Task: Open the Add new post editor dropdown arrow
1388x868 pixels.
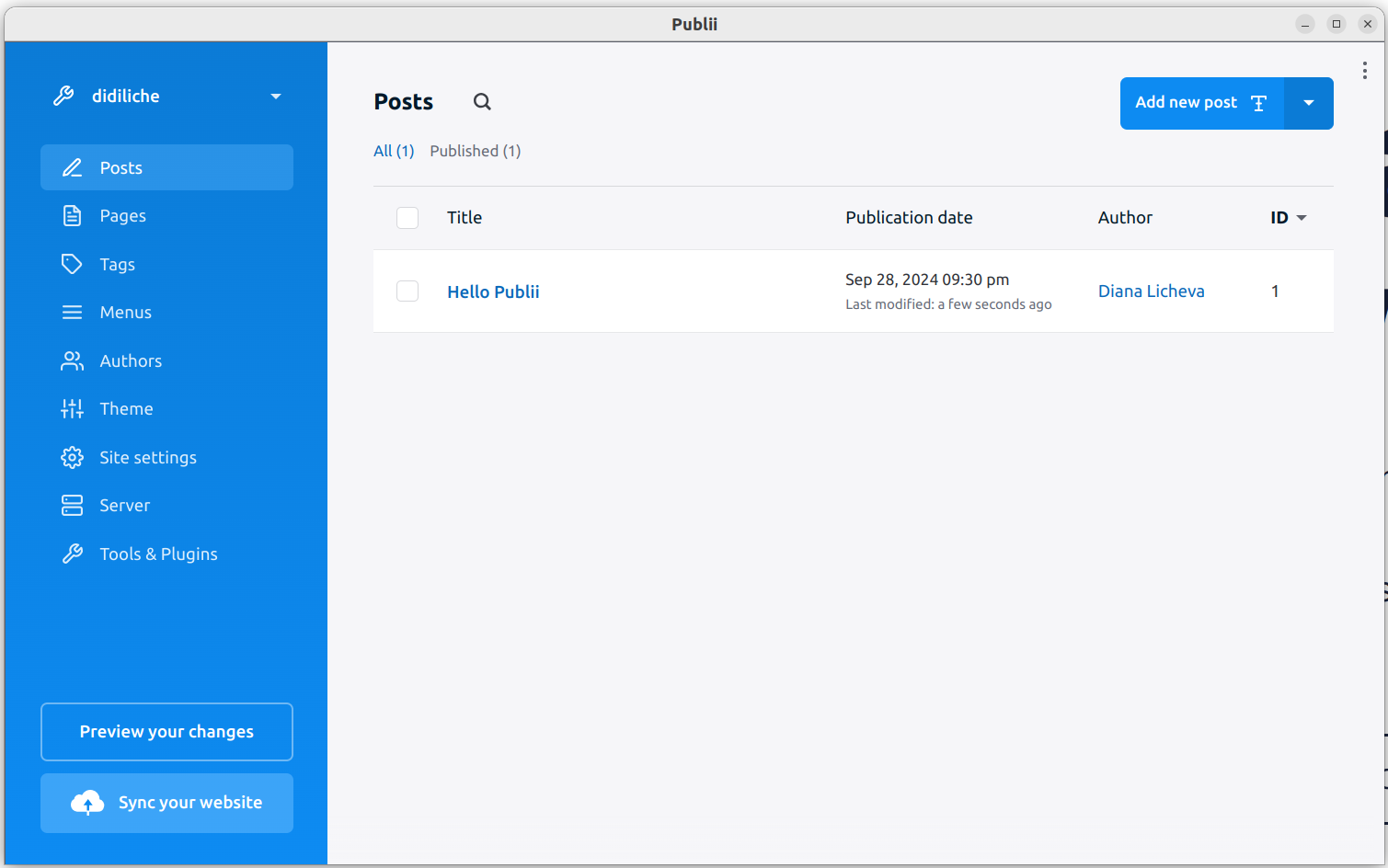Action: 1308,103
